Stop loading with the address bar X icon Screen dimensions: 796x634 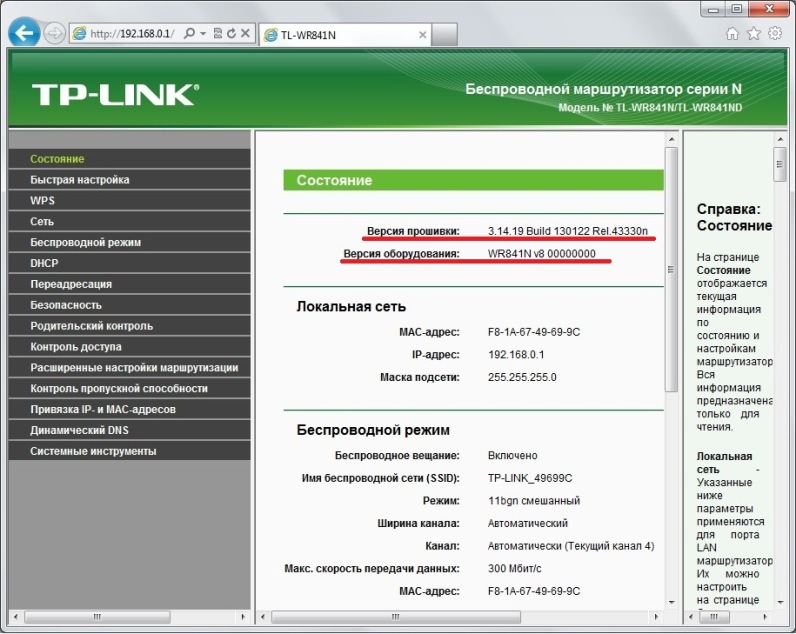[x=245, y=34]
